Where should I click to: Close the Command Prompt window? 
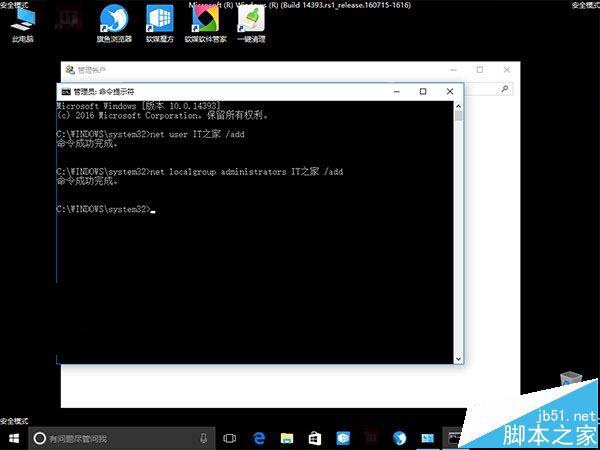[x=450, y=91]
